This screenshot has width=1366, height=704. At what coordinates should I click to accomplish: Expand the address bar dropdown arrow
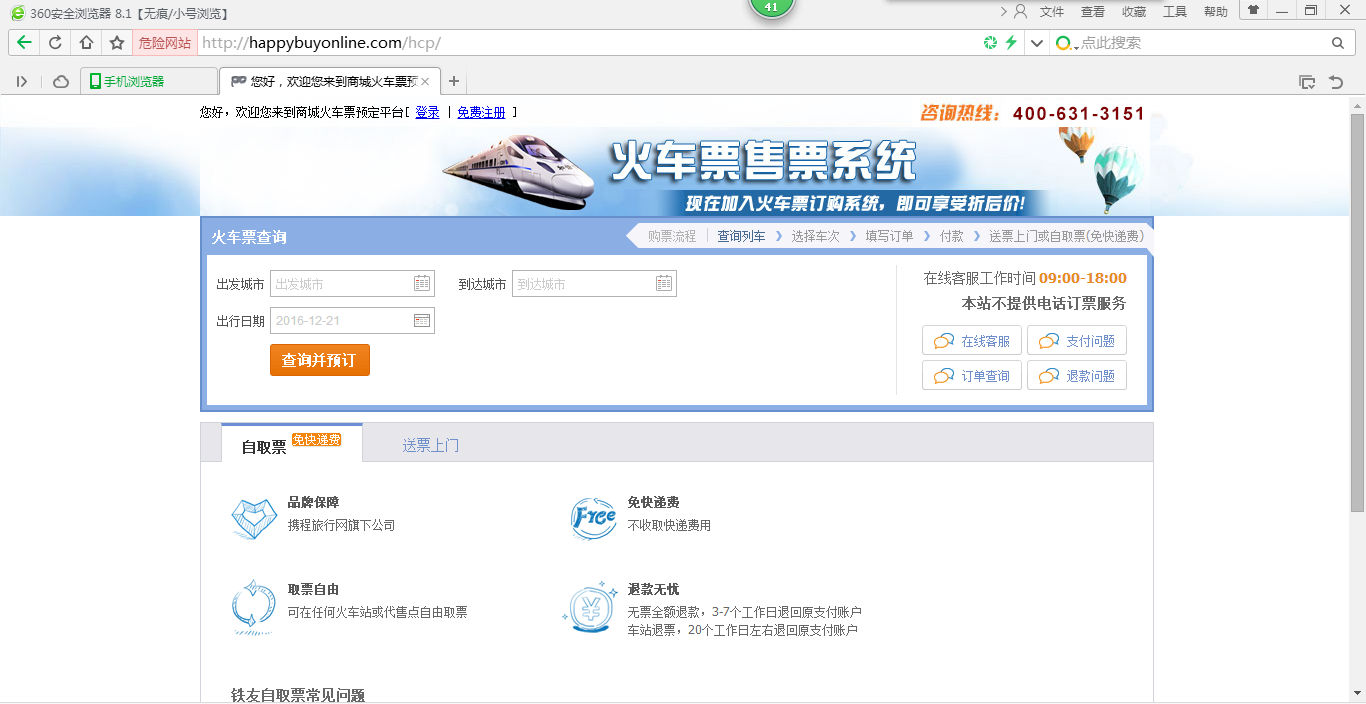(1037, 43)
